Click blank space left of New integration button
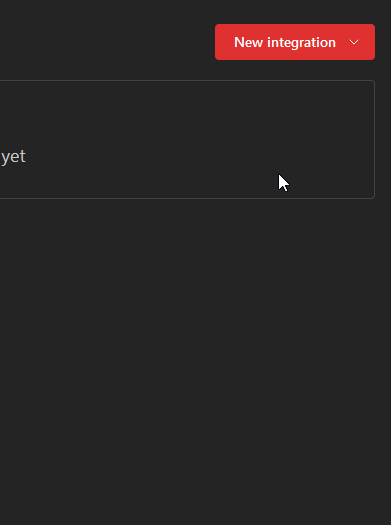The width and height of the screenshot is (391, 525). 107,42
